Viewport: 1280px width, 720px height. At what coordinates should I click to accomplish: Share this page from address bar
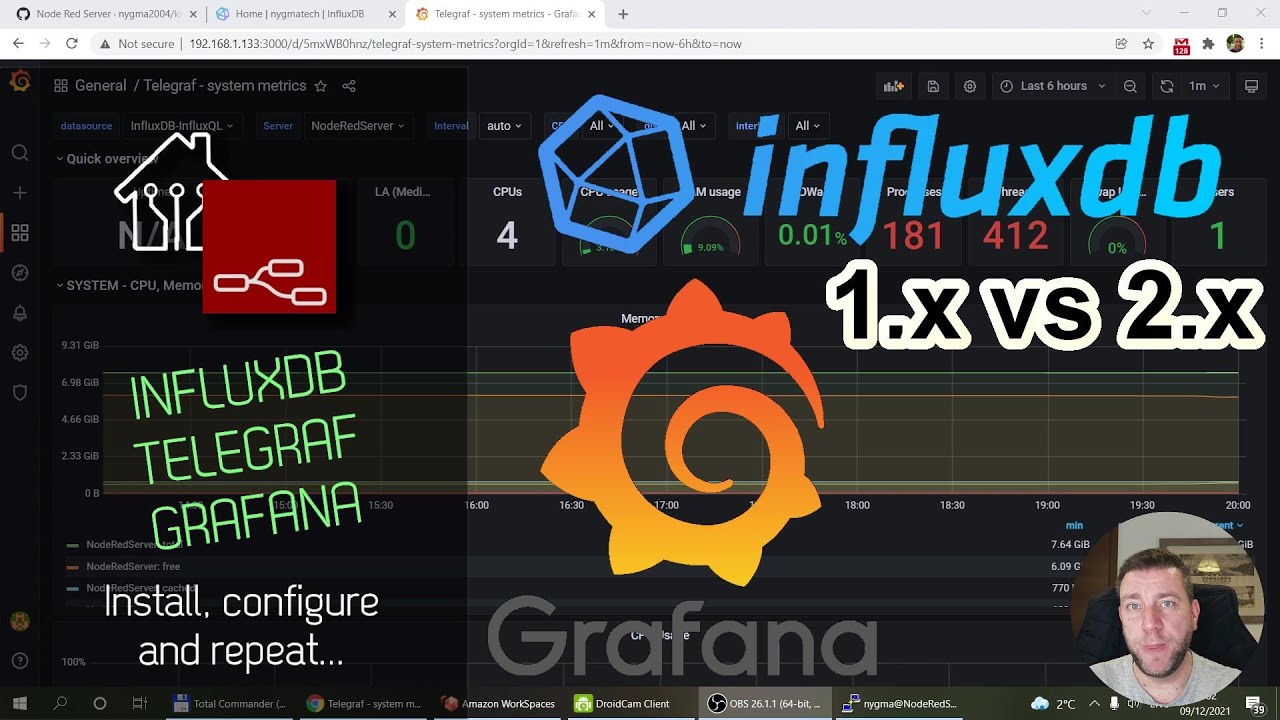point(1121,44)
